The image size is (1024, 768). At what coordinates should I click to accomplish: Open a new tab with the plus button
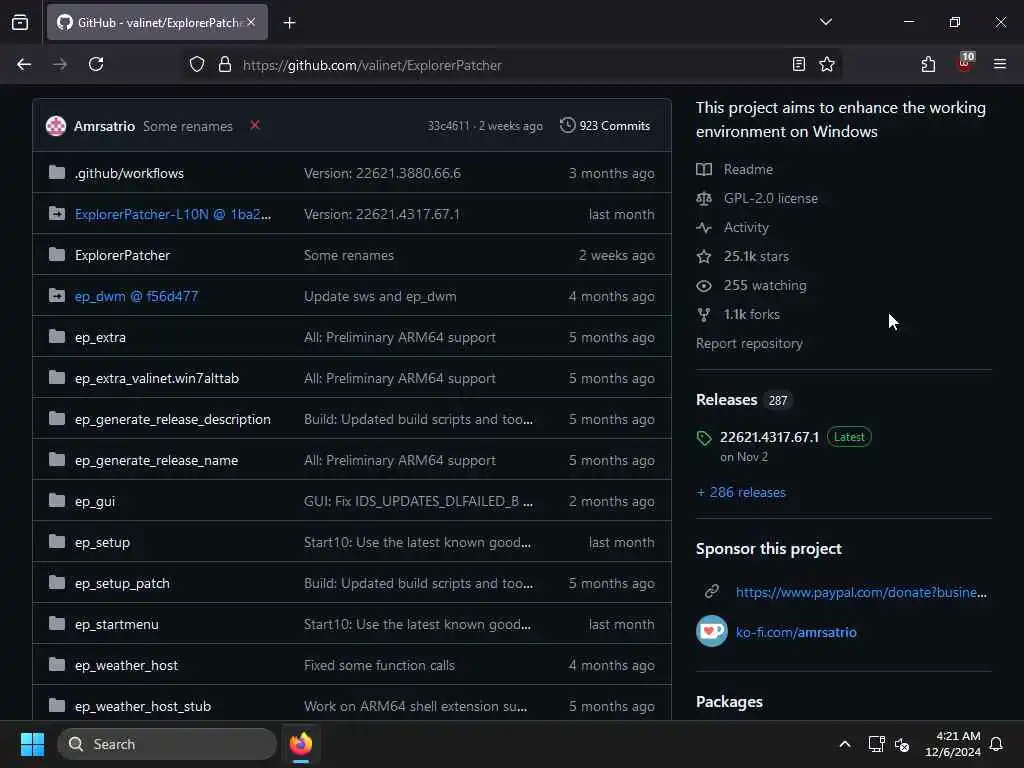(289, 23)
